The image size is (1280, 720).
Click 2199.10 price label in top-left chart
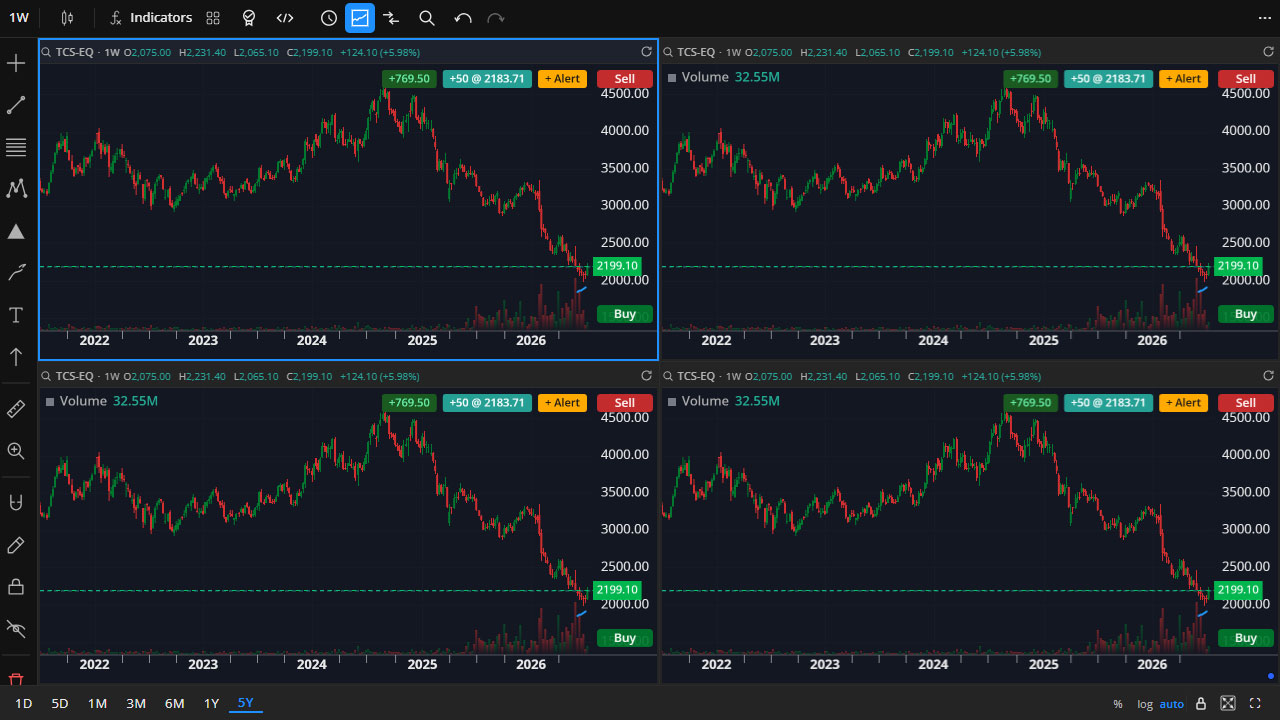coord(616,266)
